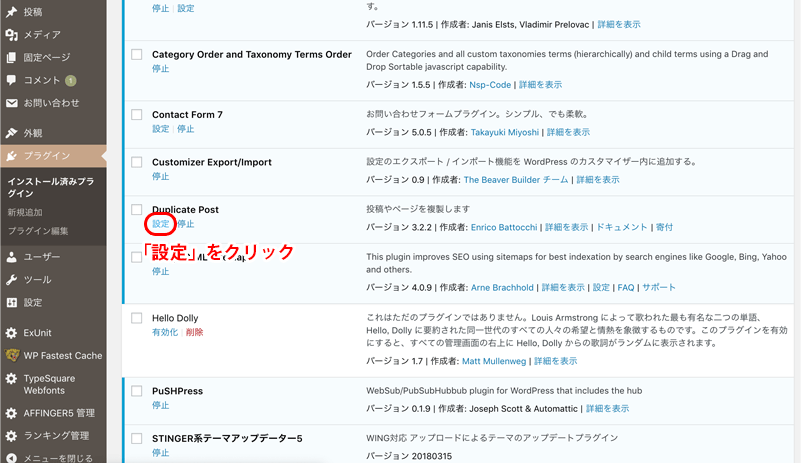Click 停止 under PuSHPress
The width and height of the screenshot is (801, 463).
160,405
